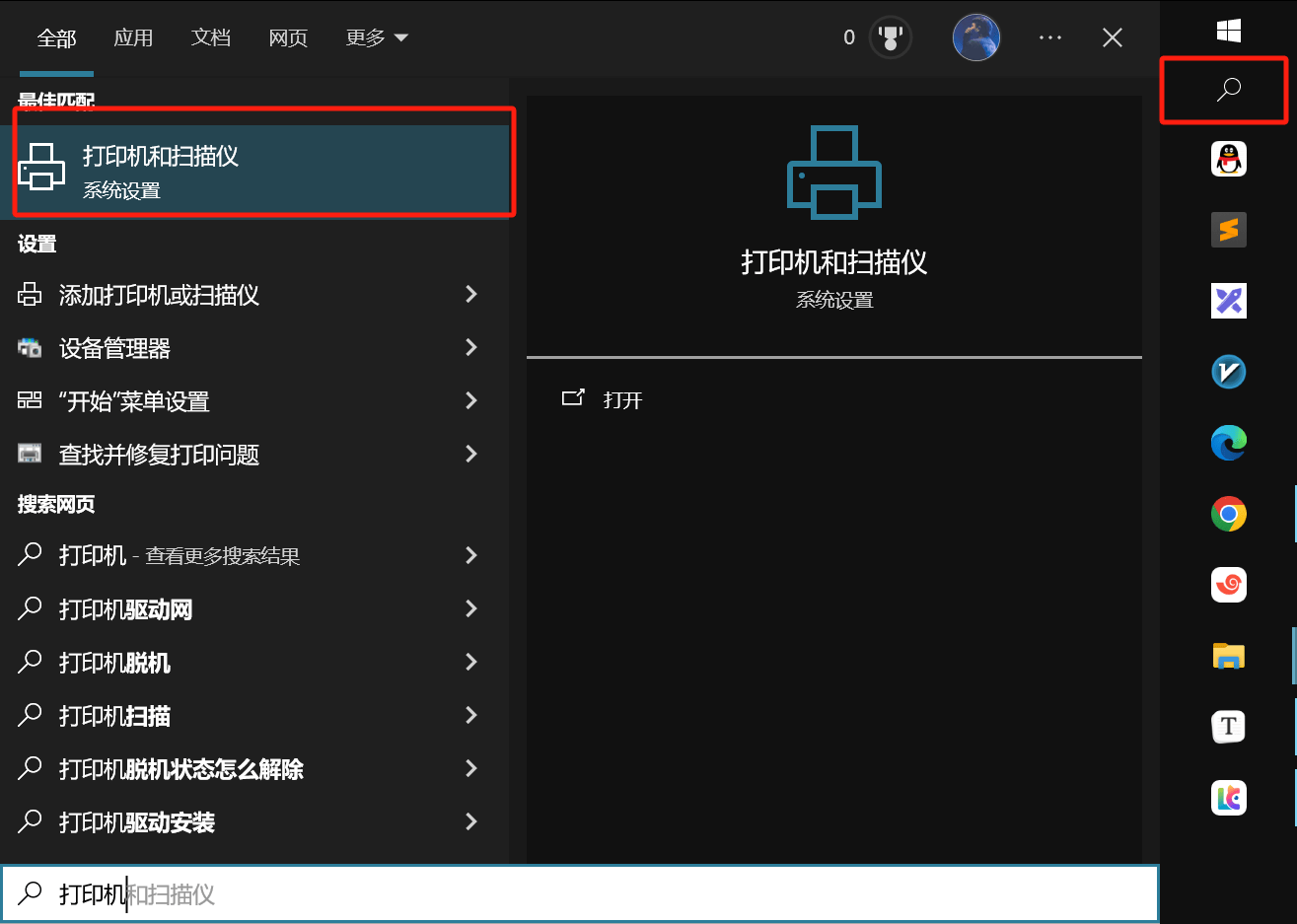Open the red swirl app icon in taskbar
This screenshot has width=1297, height=924.
pyautogui.click(x=1228, y=585)
